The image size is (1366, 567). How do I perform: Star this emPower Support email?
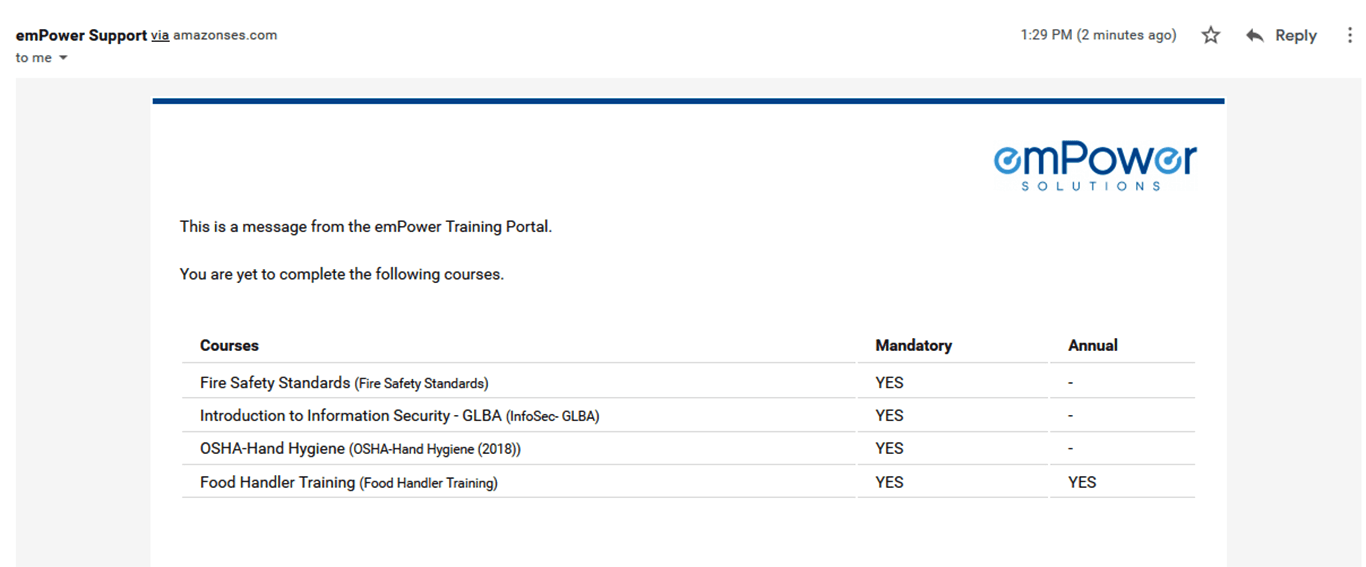[x=1211, y=36]
